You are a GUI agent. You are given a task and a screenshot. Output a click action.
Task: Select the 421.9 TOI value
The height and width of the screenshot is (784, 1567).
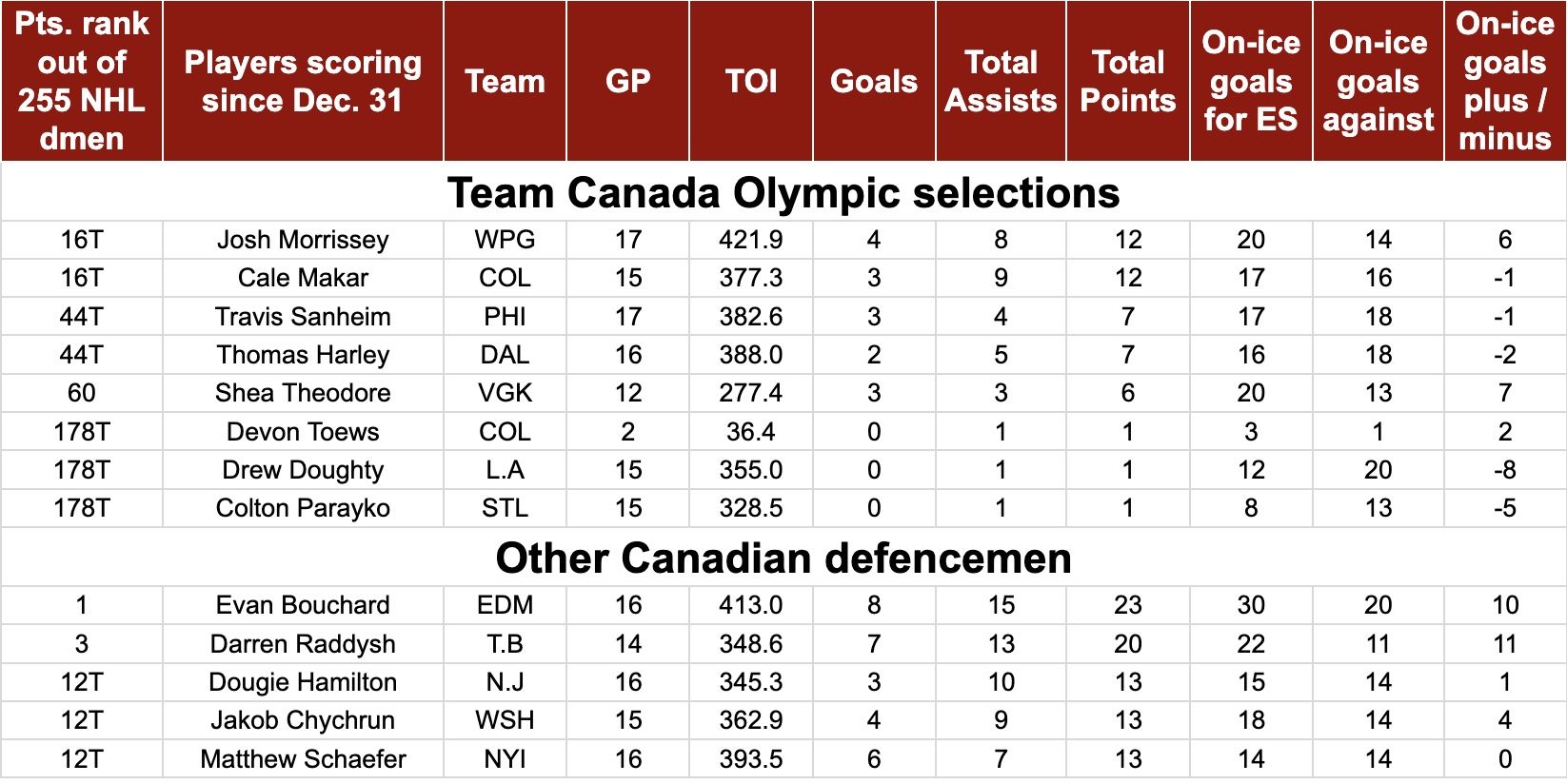click(x=751, y=240)
